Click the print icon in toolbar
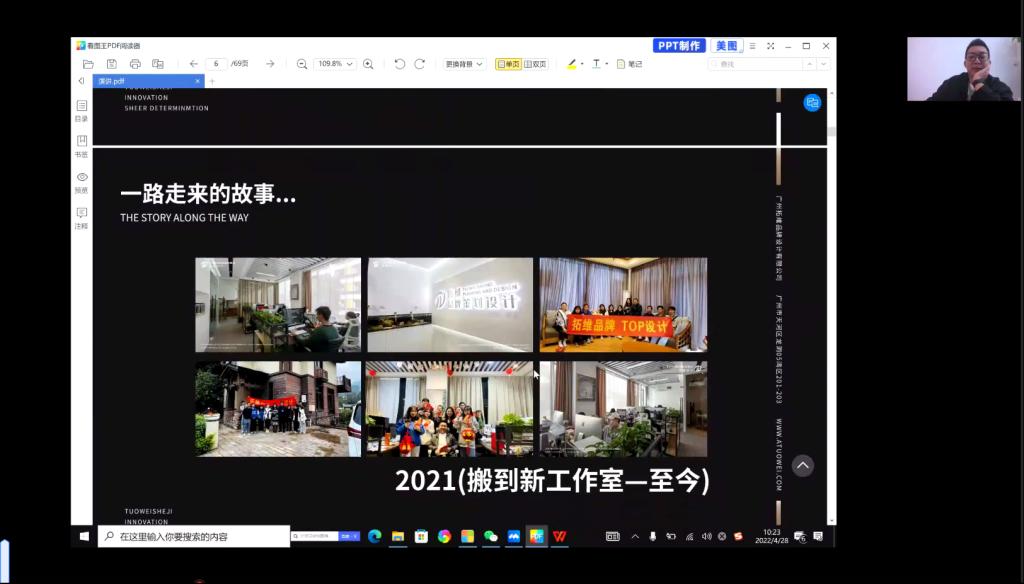Image resolution: width=1024 pixels, height=584 pixels. (x=135, y=64)
